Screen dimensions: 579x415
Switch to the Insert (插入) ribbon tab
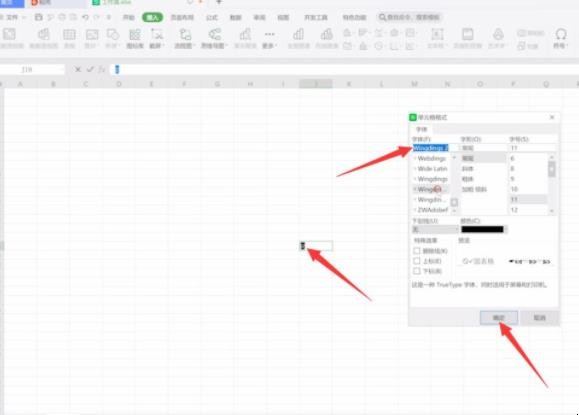153,17
